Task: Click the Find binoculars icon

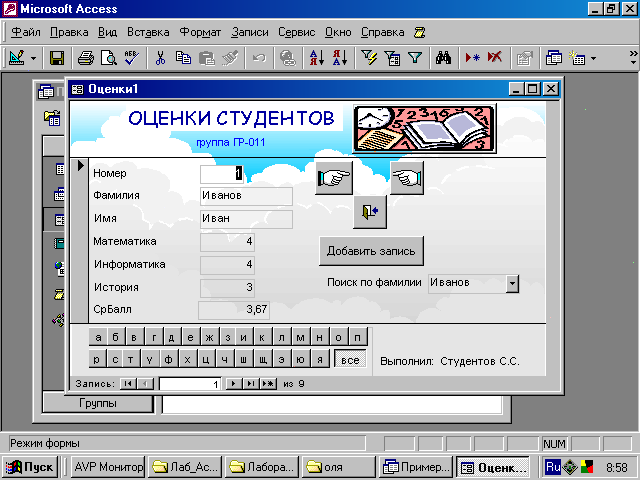Action: point(443,58)
